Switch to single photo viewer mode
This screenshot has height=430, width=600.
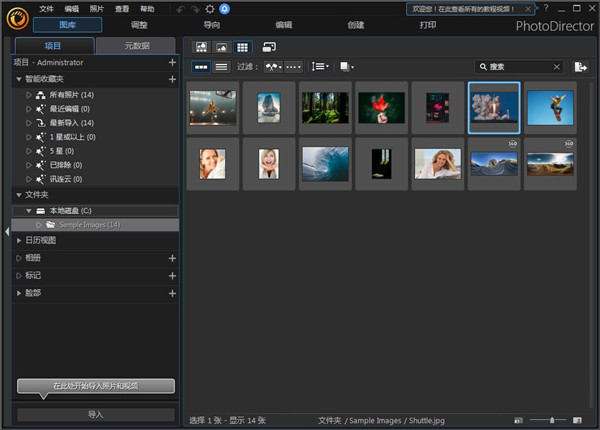point(222,47)
